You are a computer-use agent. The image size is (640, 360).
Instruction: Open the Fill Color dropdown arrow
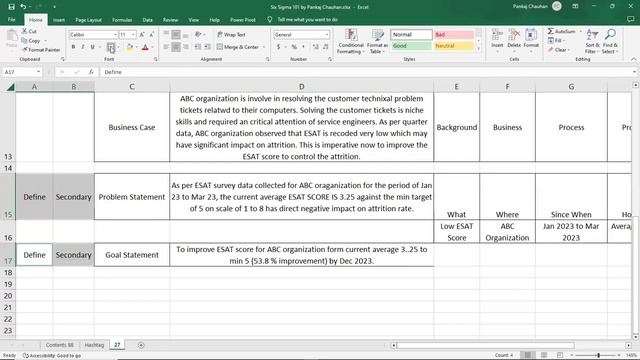click(136, 47)
